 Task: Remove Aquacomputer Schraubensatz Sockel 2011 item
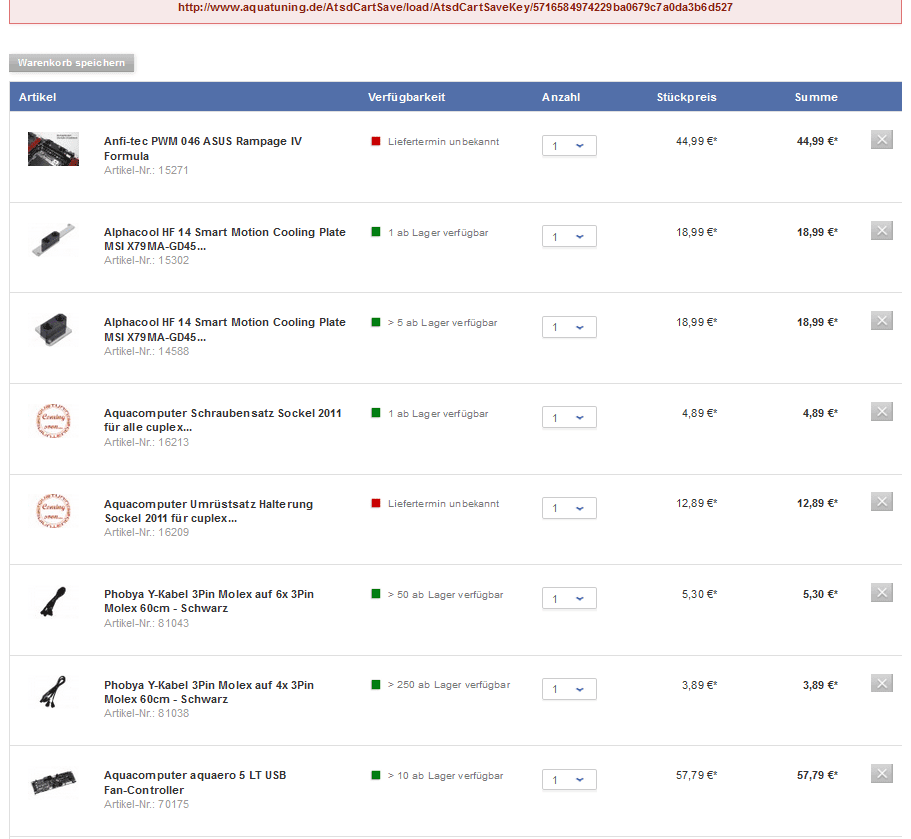tap(881, 412)
